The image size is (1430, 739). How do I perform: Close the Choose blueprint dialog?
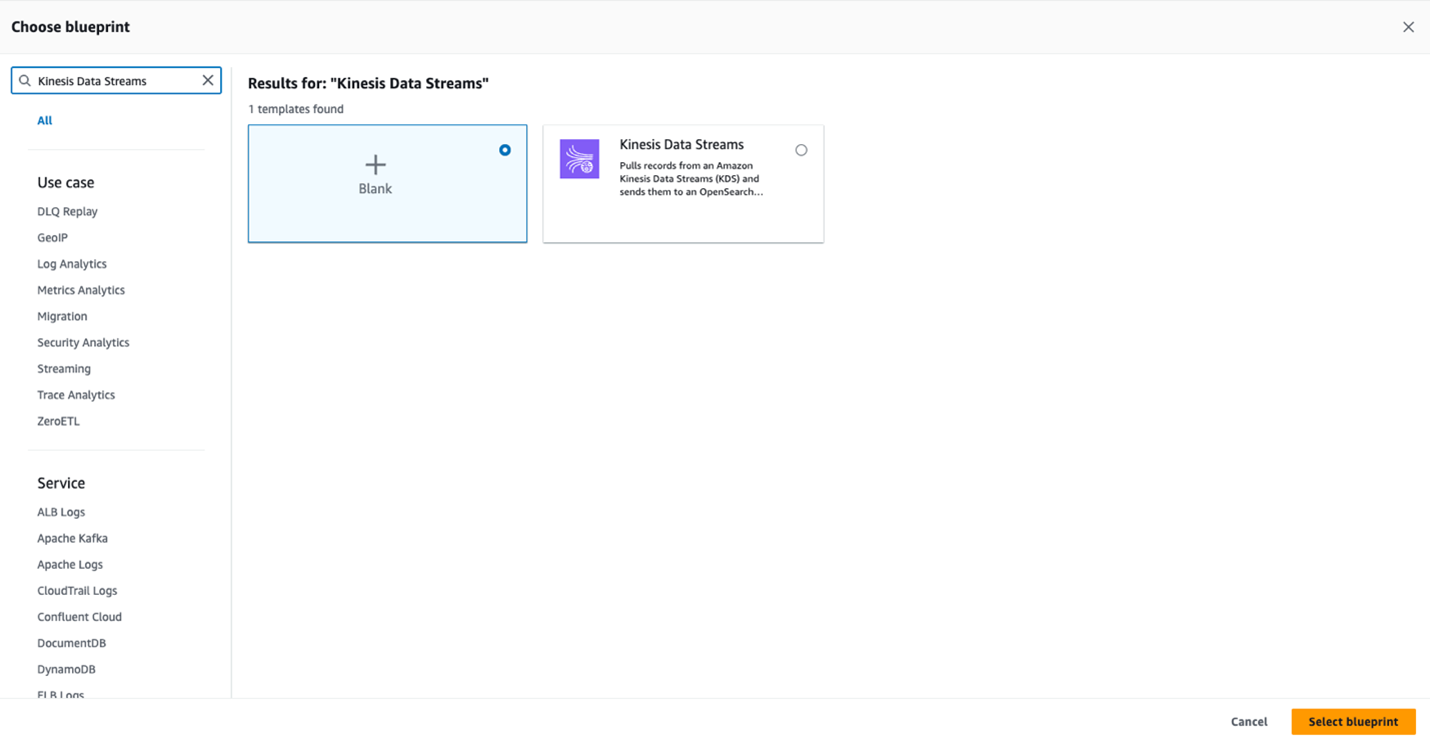1408,27
